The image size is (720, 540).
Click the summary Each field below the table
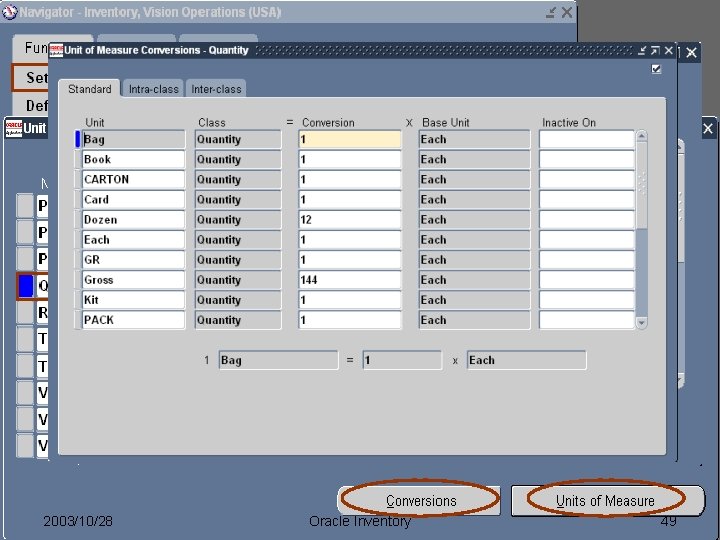point(526,360)
